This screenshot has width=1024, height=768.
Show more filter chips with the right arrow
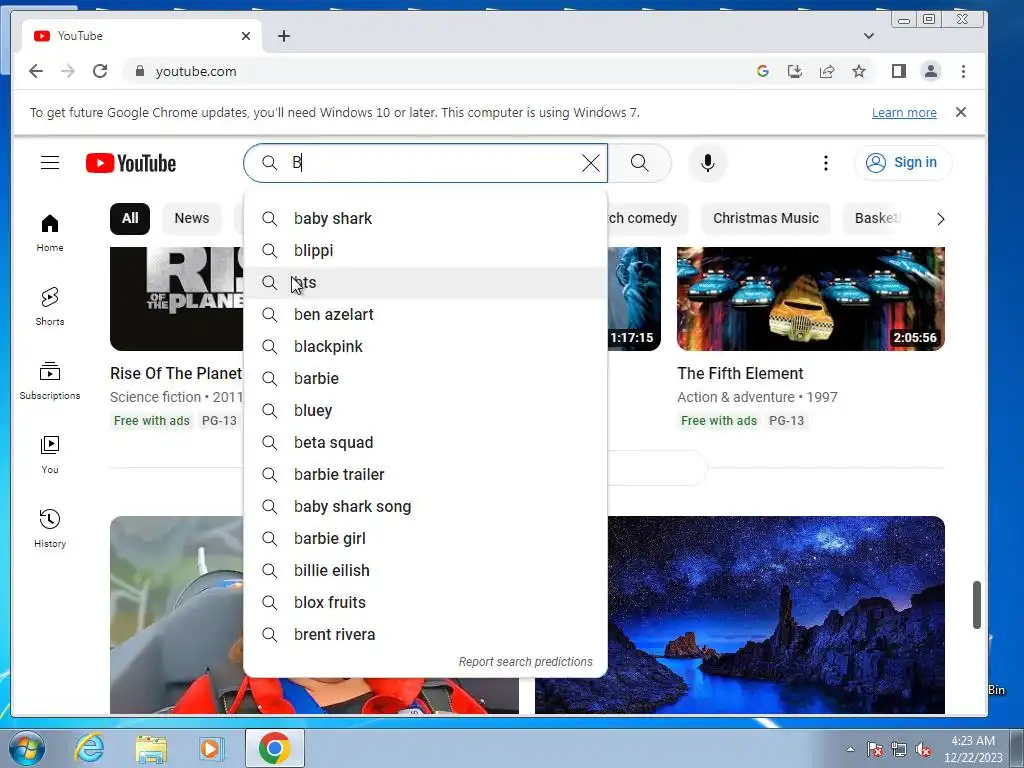point(940,219)
